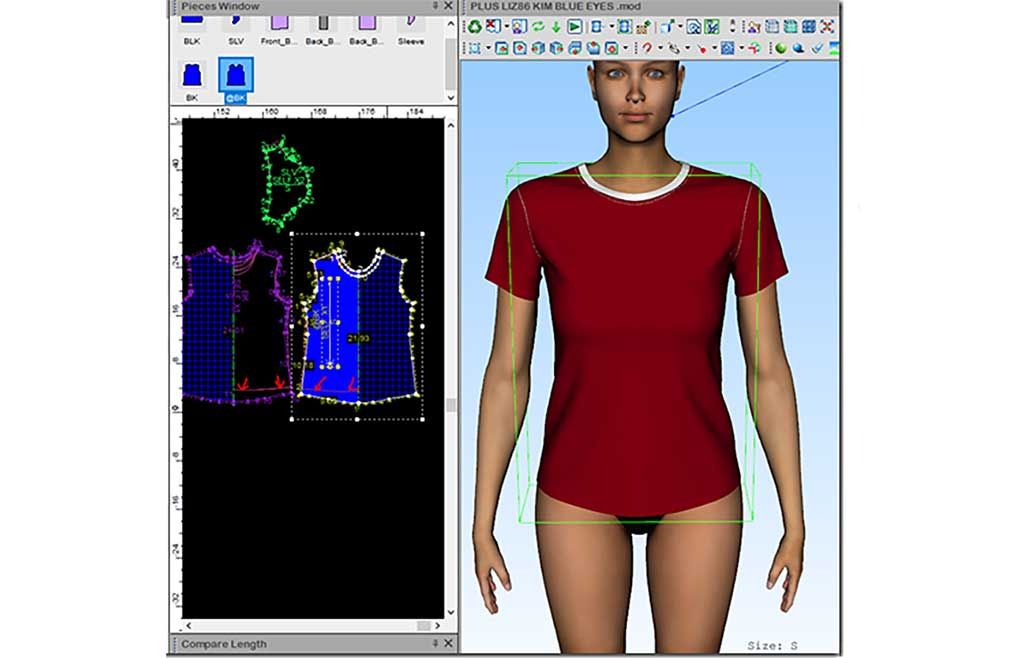Click the Pieces Window vertical scrollbar
1024x658 pixels.
(x=450, y=60)
